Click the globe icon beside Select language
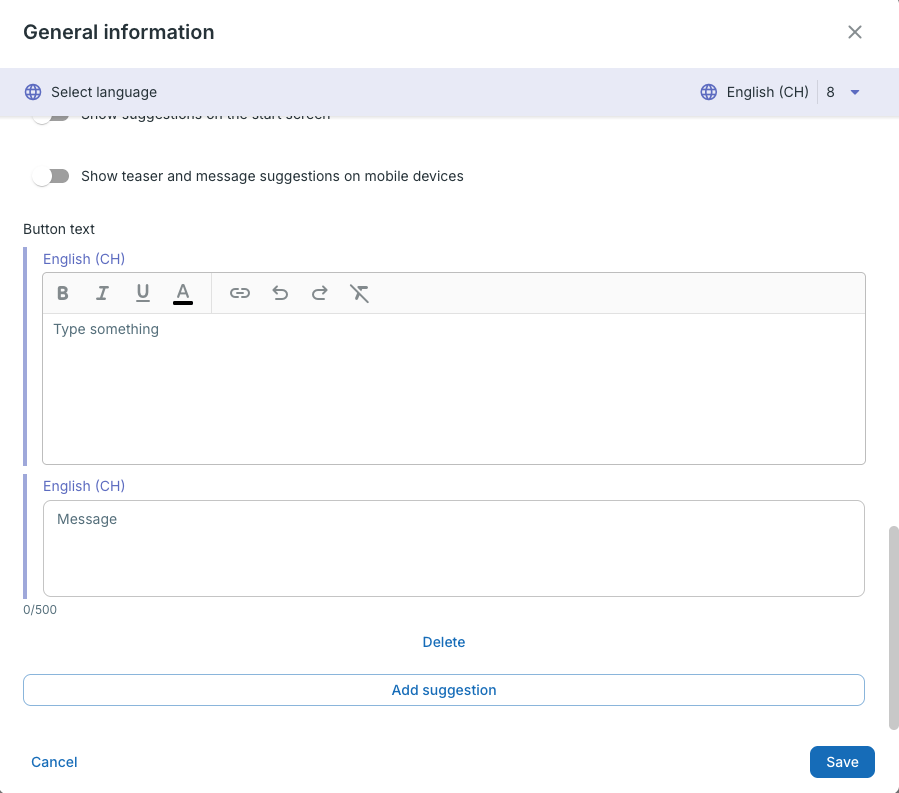 [33, 92]
